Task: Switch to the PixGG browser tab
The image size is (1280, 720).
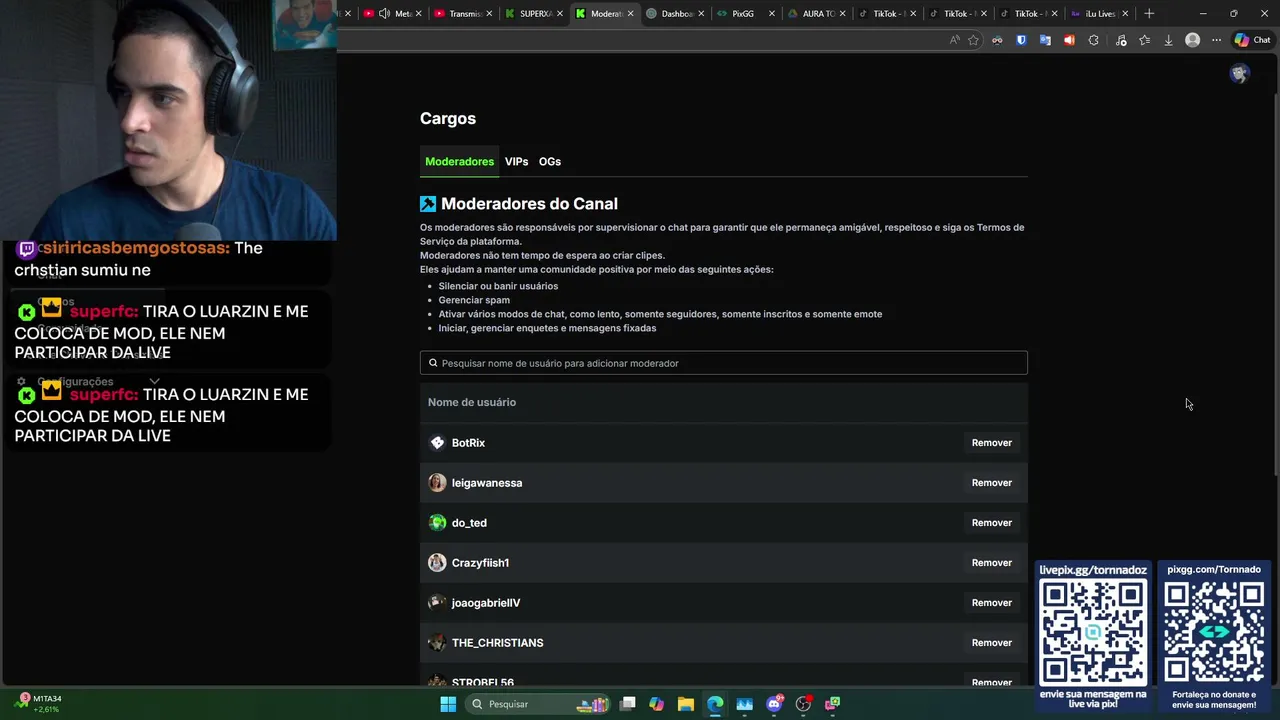Action: pyautogui.click(x=745, y=14)
